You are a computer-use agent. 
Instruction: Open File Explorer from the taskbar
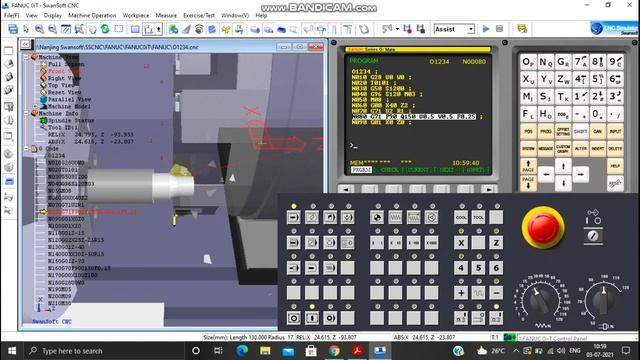pyautogui.click(x=265, y=351)
